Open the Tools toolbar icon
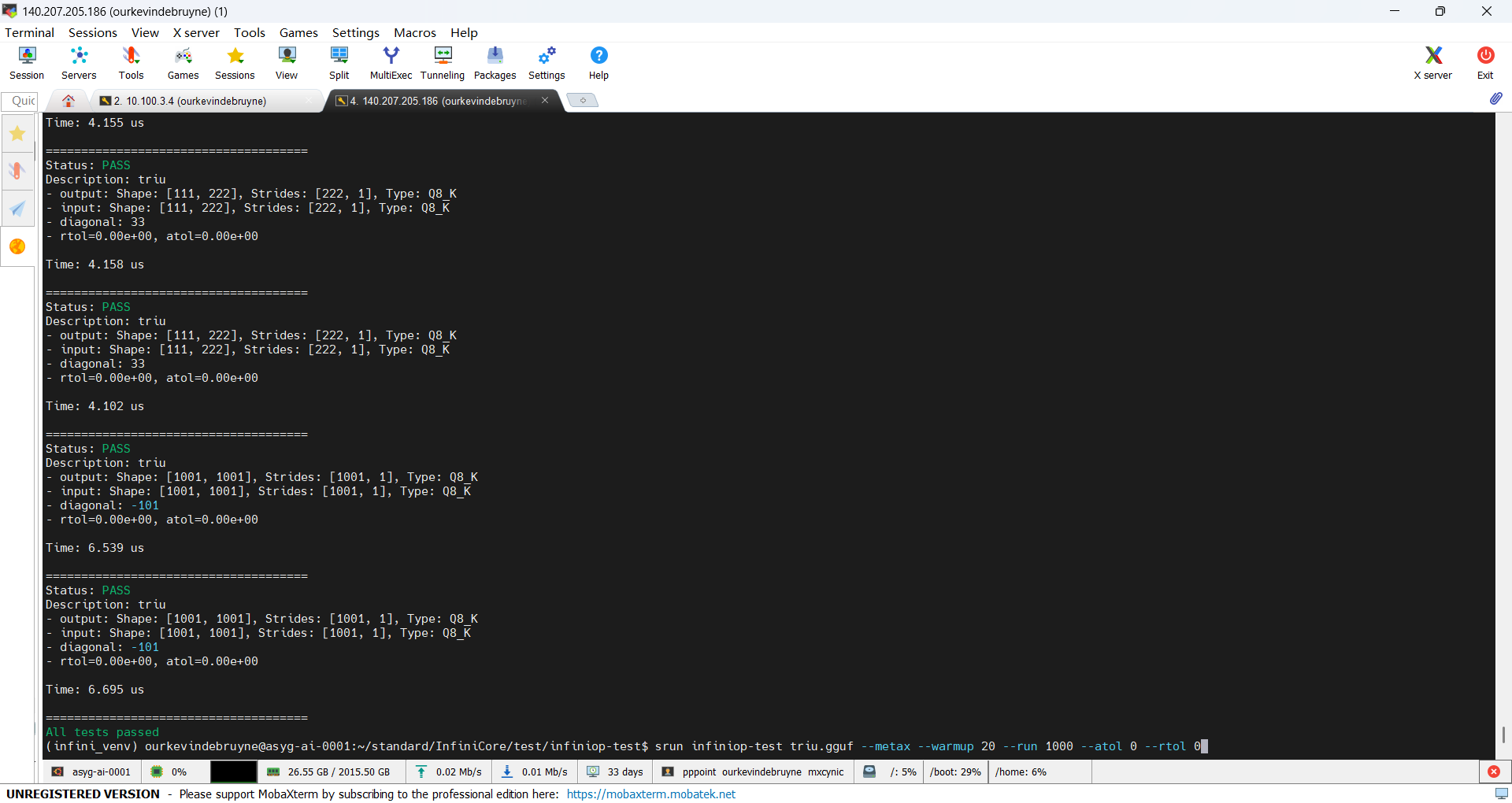The width and height of the screenshot is (1512, 803). (x=131, y=63)
